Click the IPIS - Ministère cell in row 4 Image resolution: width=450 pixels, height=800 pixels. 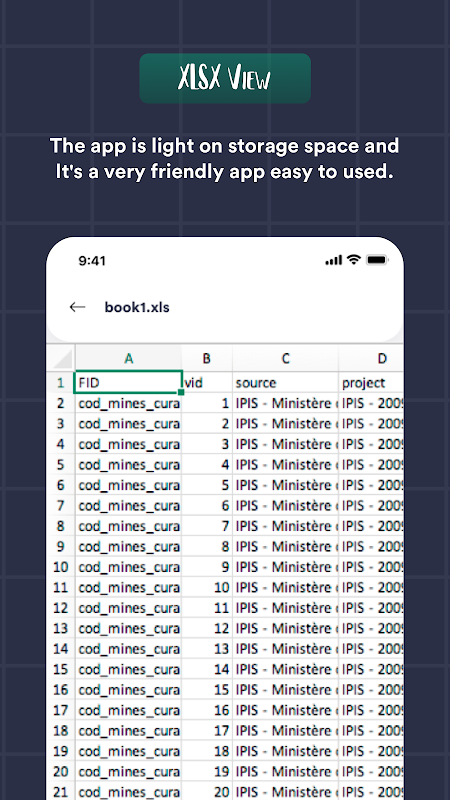pyautogui.click(x=285, y=444)
